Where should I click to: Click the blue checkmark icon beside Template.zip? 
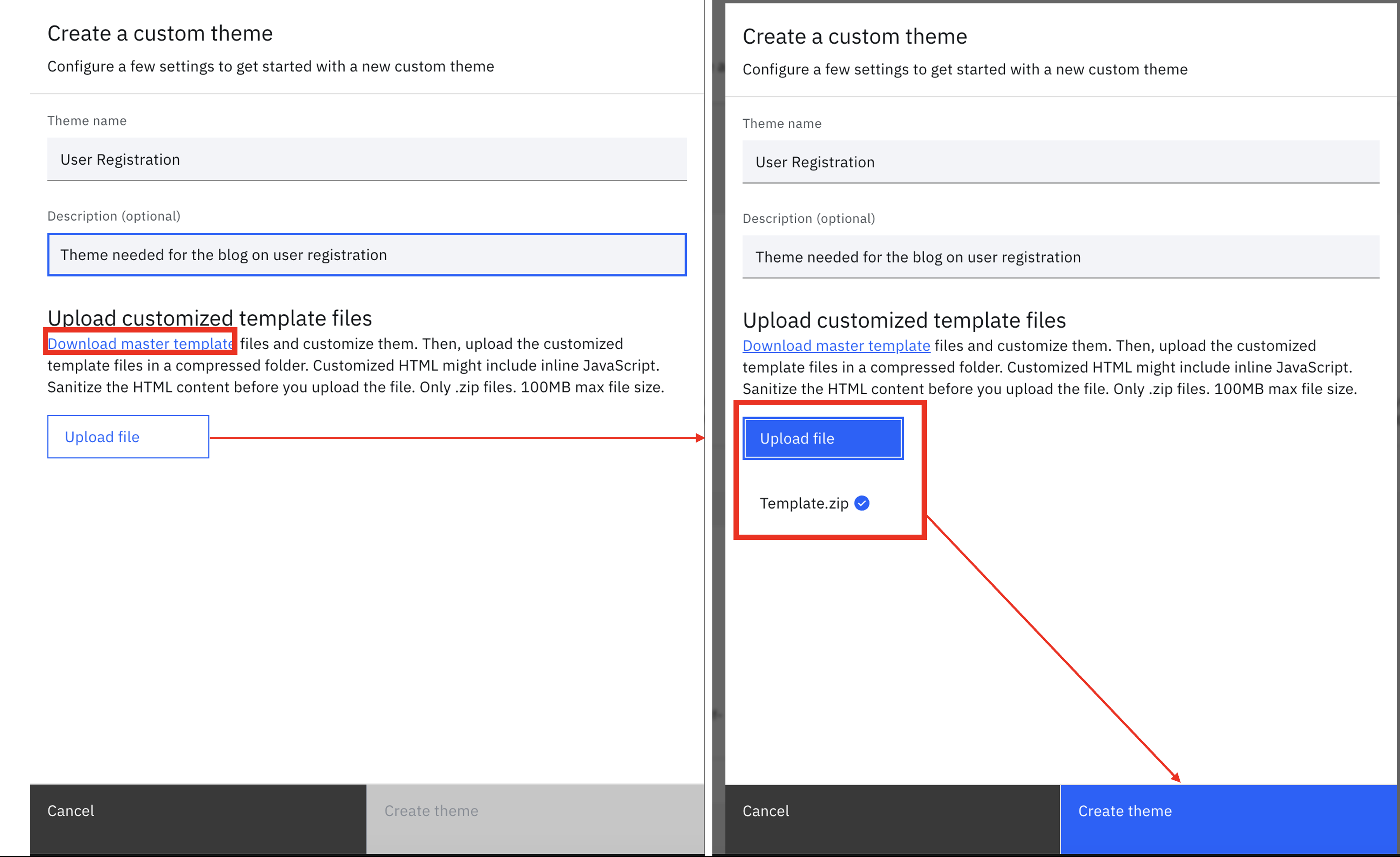[861, 503]
